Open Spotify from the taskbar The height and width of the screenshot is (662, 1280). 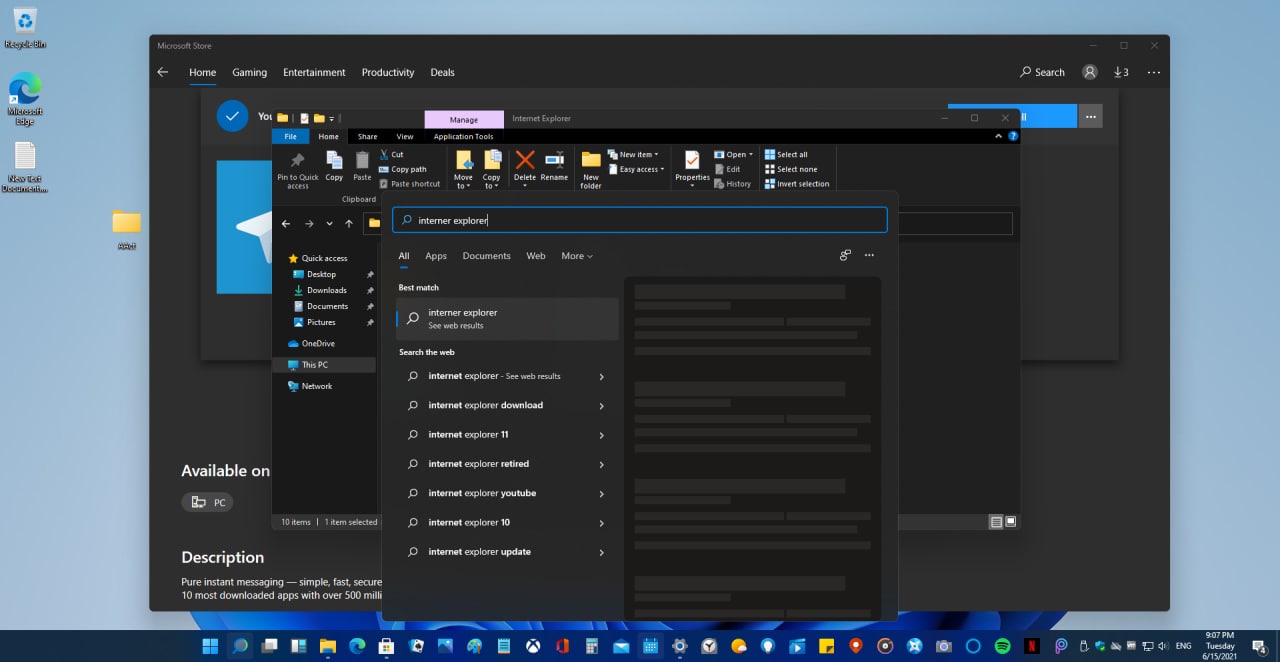pyautogui.click(x=1002, y=646)
